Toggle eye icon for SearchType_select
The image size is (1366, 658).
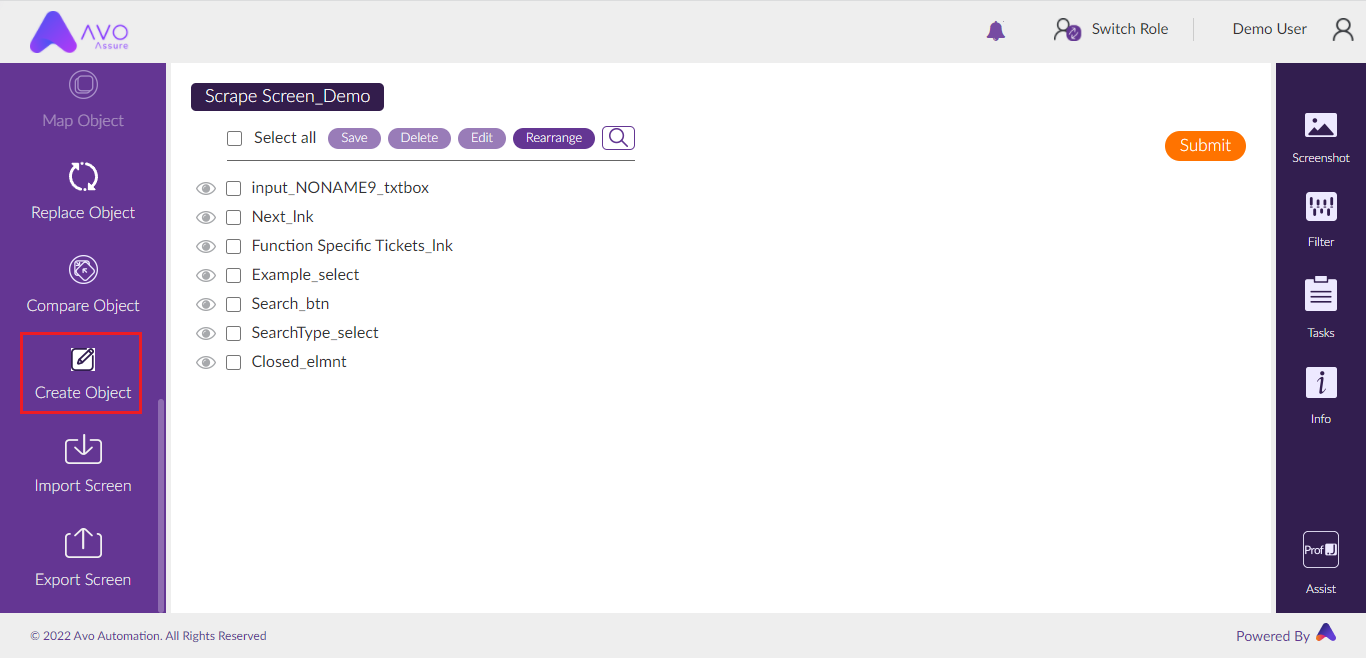tap(206, 333)
